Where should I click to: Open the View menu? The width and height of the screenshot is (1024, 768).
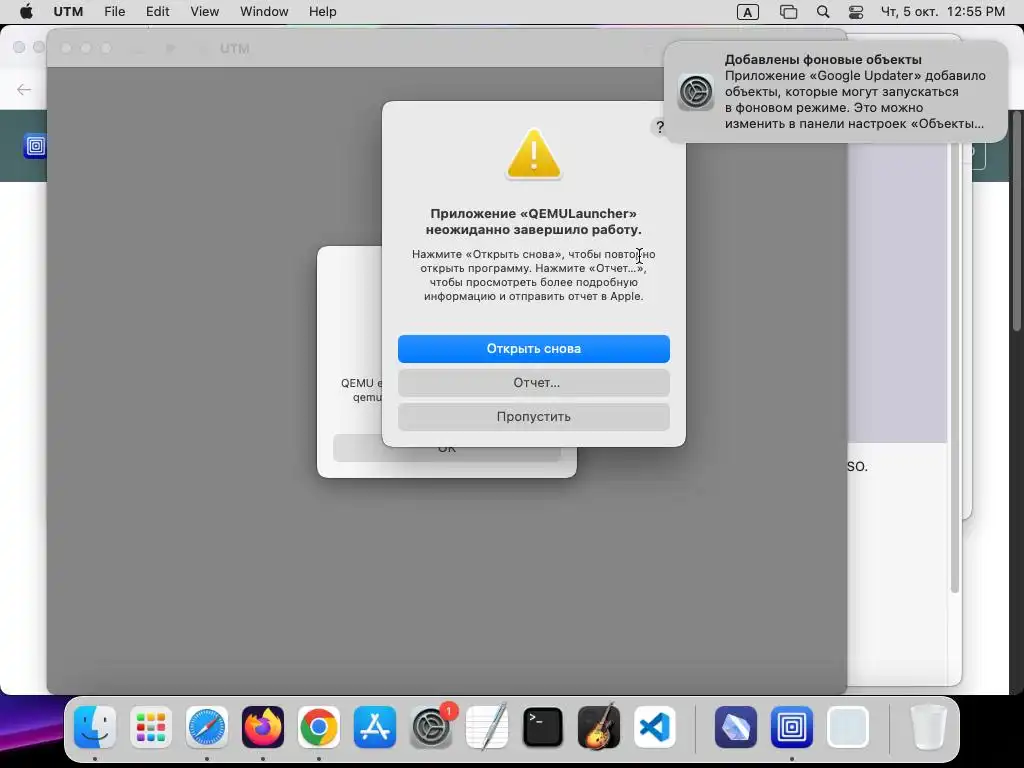(204, 12)
